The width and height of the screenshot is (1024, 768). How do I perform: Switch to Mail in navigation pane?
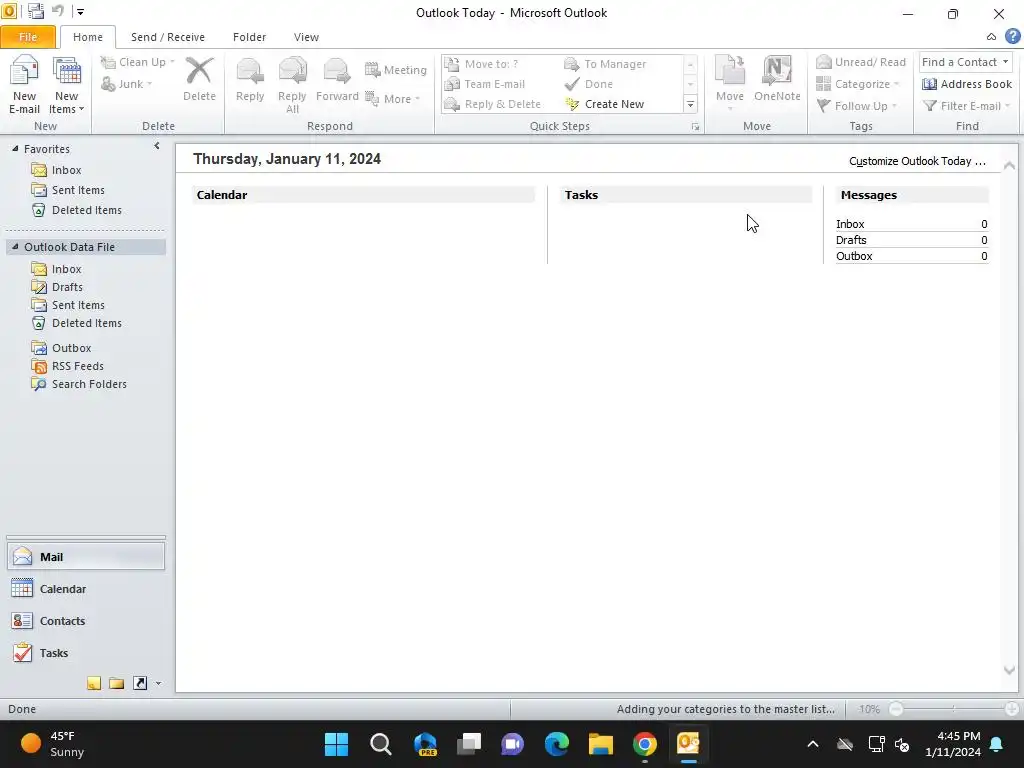click(x=86, y=557)
